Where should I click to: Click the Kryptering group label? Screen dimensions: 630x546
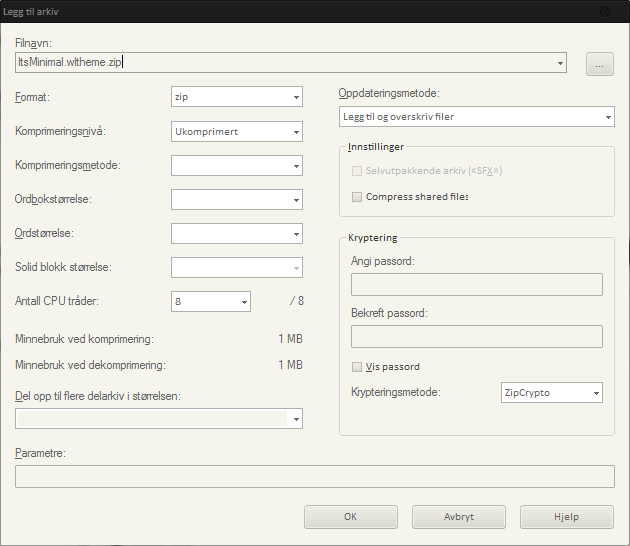(x=372, y=238)
